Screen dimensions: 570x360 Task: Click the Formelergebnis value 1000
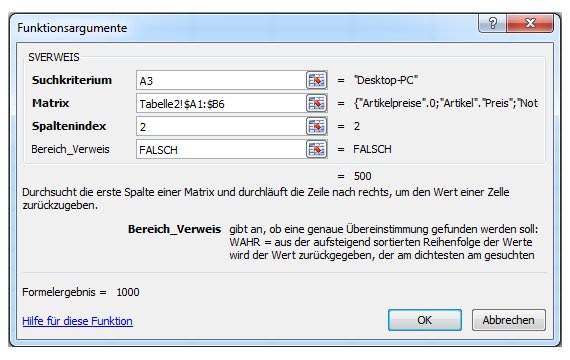[128, 292]
